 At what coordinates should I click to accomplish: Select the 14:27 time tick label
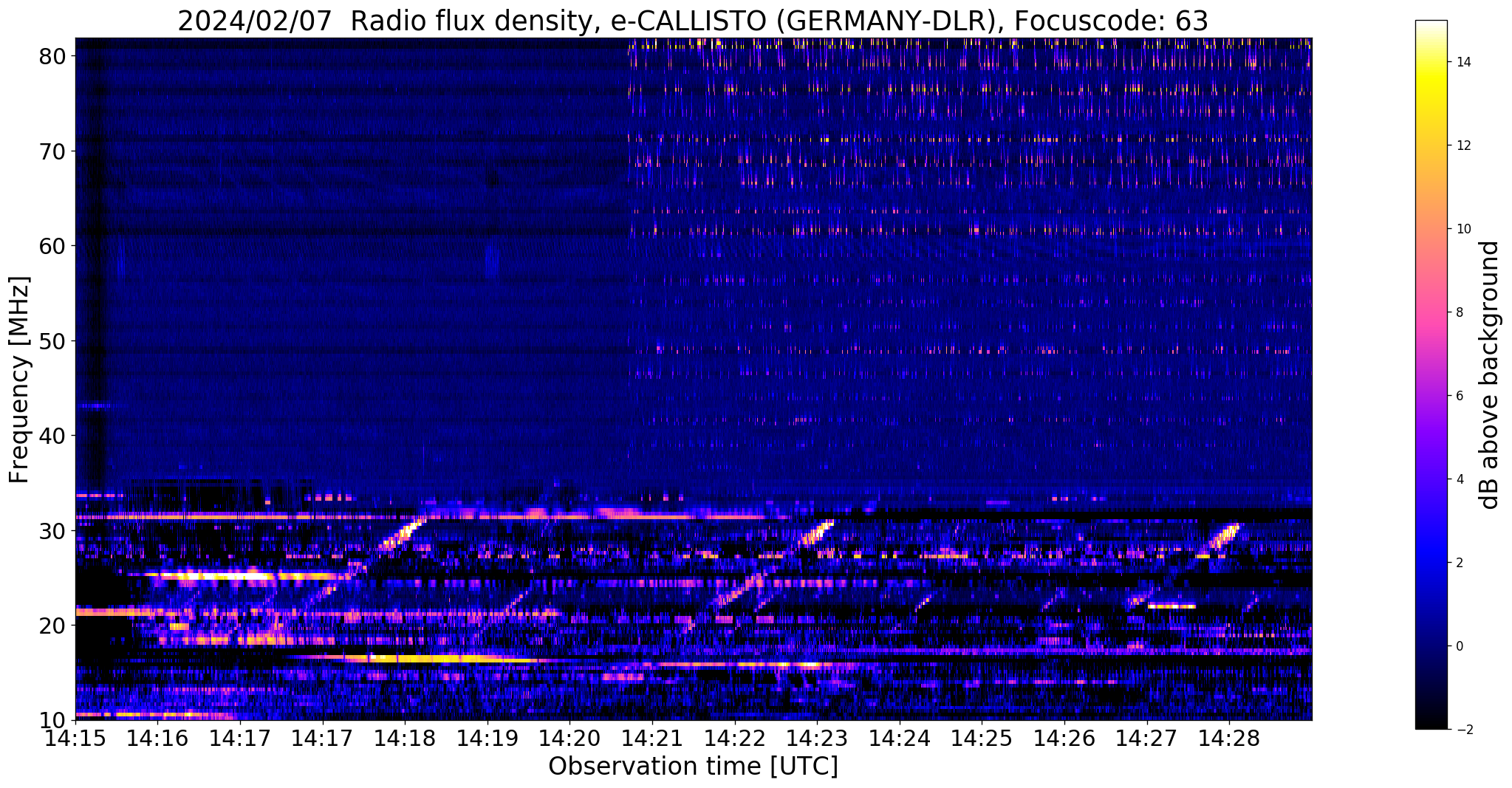click(x=1147, y=739)
